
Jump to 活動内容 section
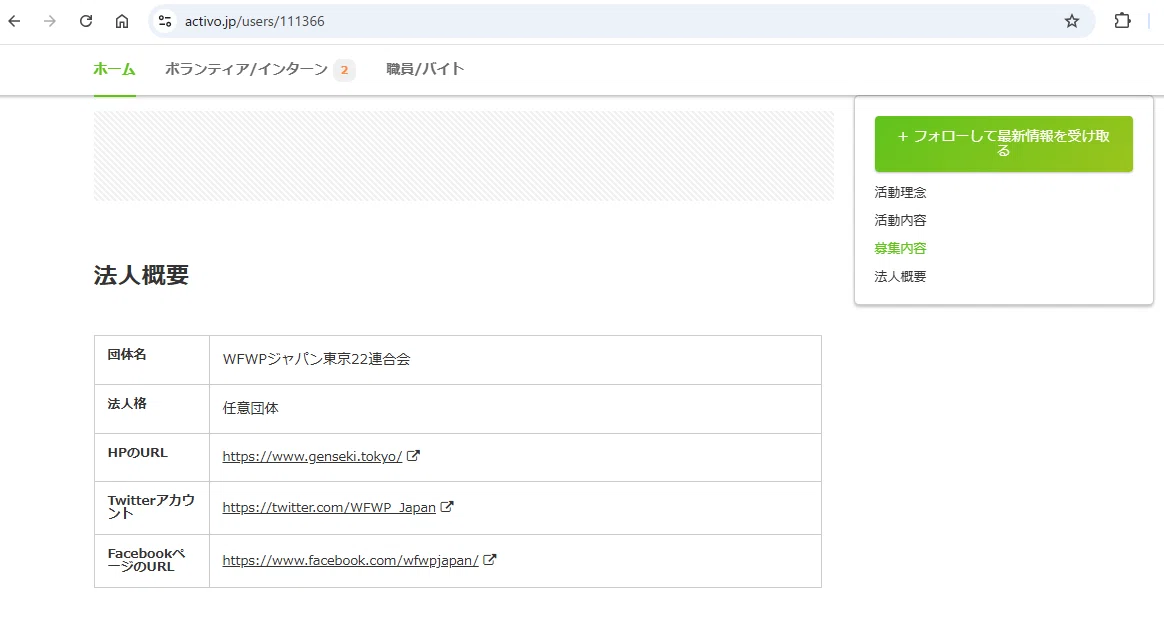pyautogui.click(x=900, y=221)
